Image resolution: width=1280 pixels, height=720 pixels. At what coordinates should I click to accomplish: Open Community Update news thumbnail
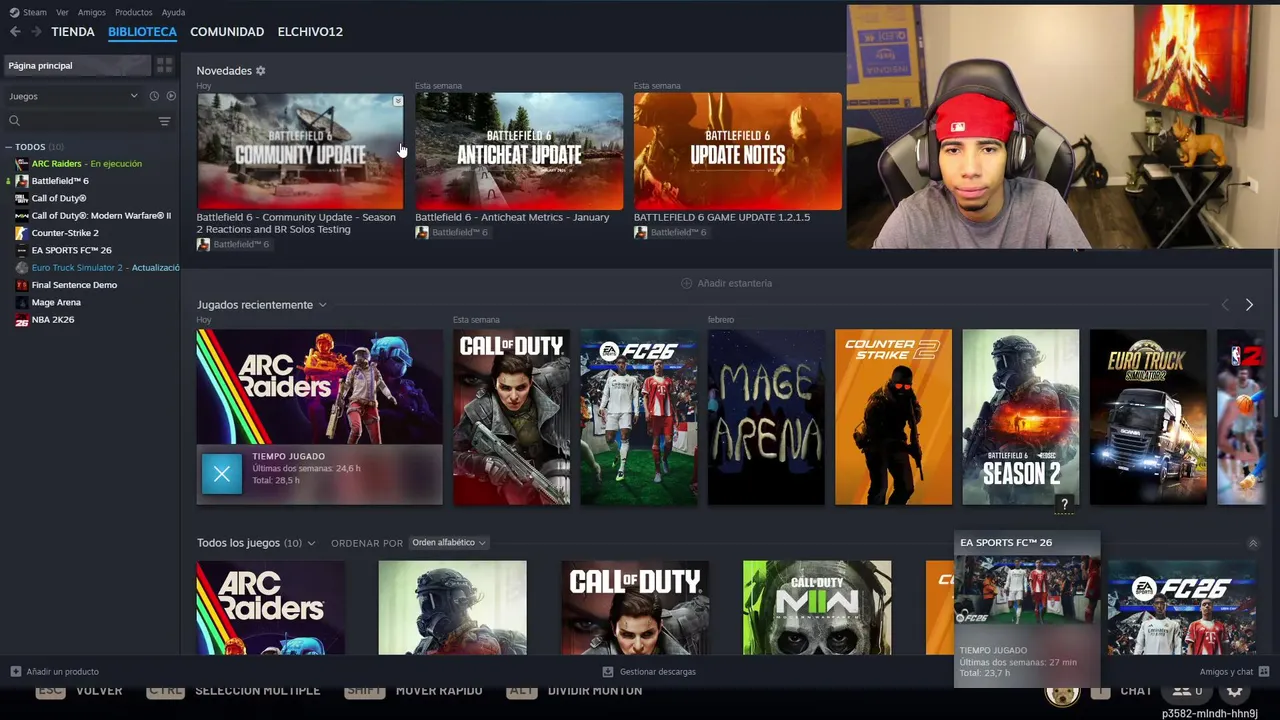click(300, 151)
